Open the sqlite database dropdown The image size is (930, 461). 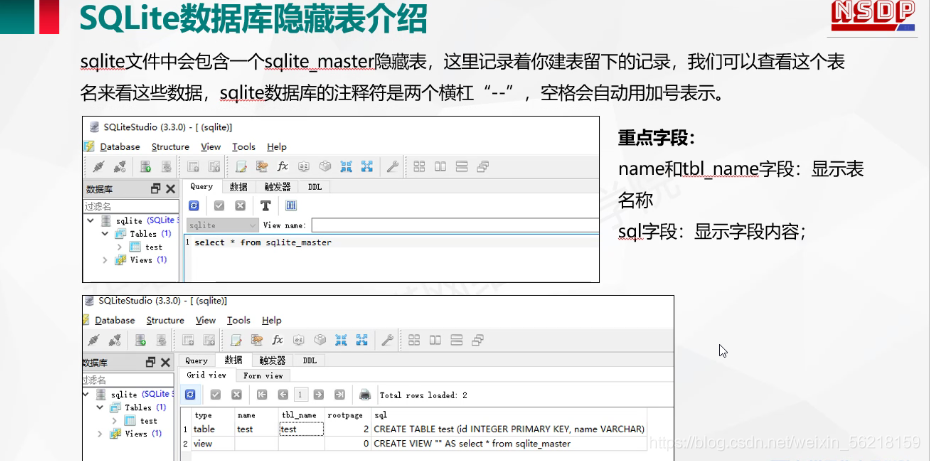click(222, 225)
